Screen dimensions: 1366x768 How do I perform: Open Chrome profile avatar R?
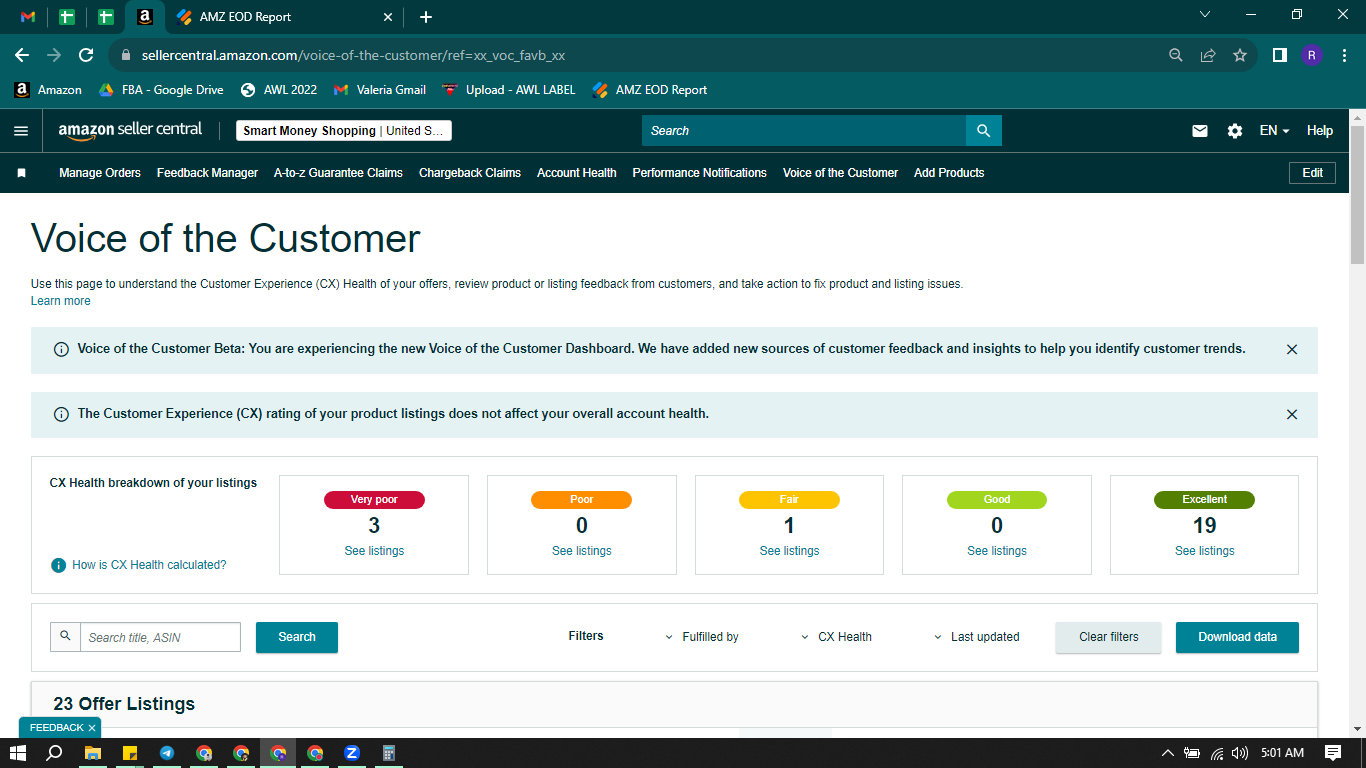point(1312,55)
